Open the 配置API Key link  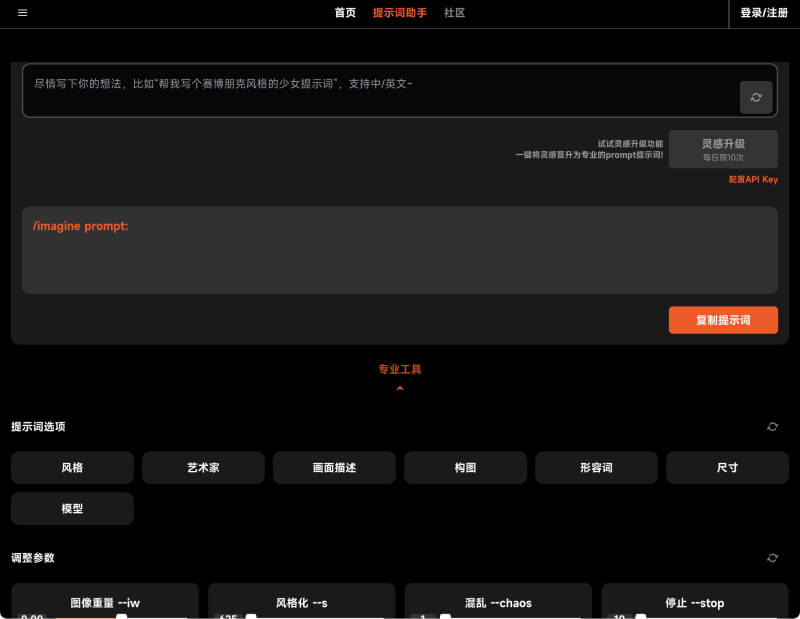752,180
